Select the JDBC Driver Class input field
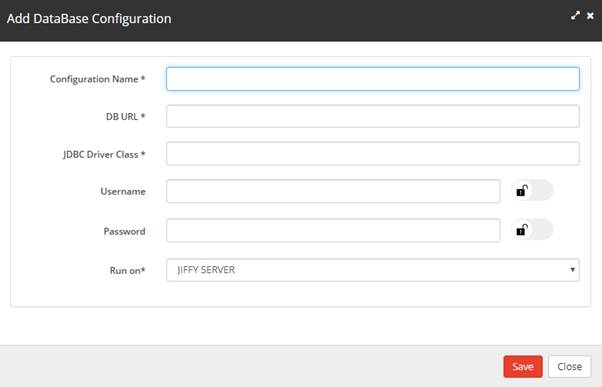The width and height of the screenshot is (602, 387). tap(373, 154)
